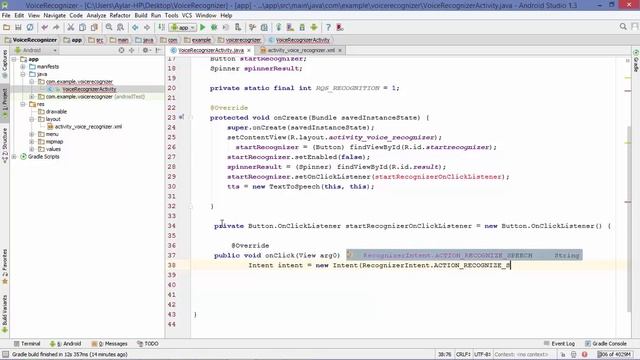Click the Undo arrow icon
Image resolution: width=640 pixels, height=360 pixels.
[x=44, y=27]
